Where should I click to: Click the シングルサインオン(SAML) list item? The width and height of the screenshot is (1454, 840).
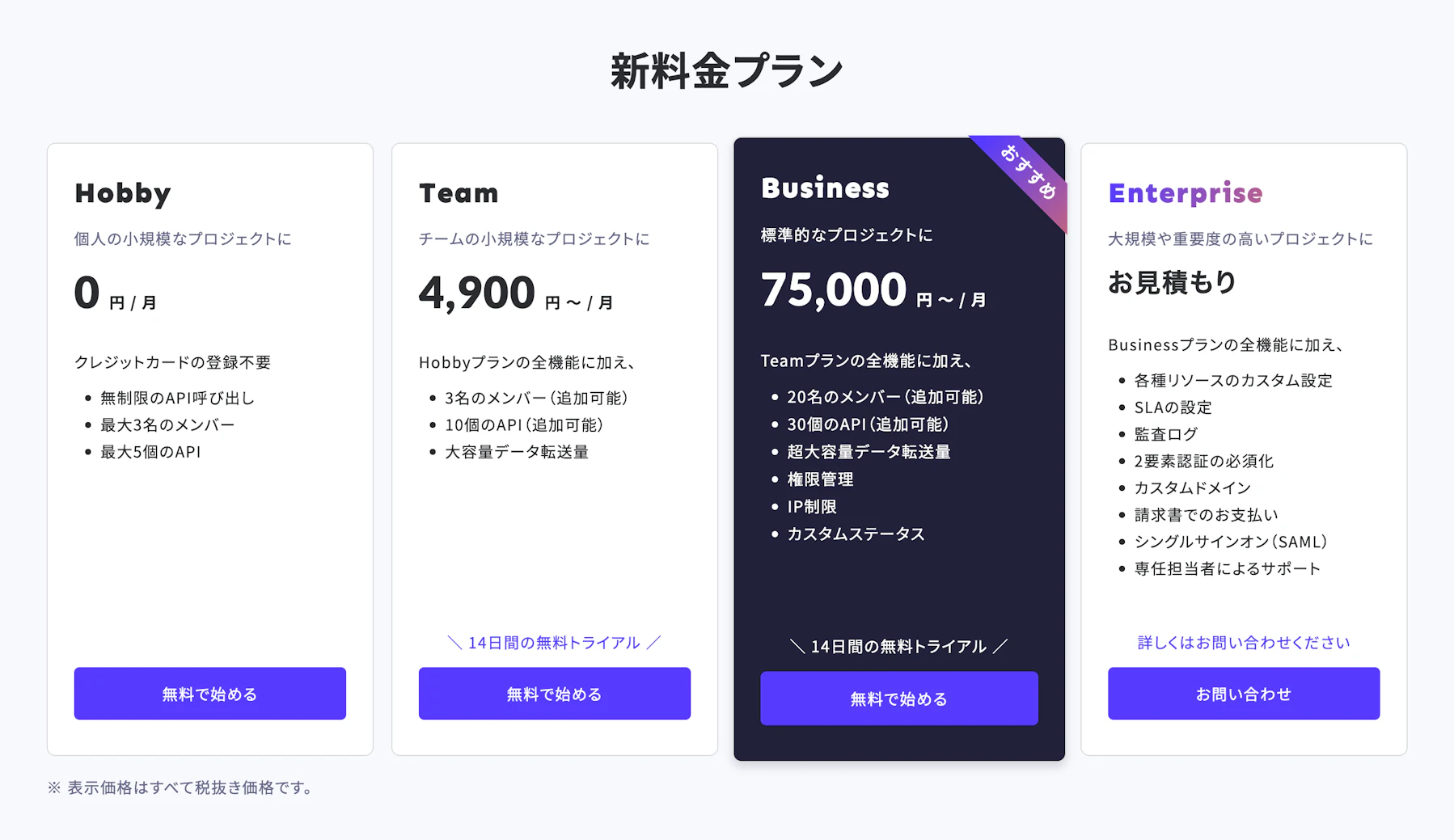[x=1231, y=542]
